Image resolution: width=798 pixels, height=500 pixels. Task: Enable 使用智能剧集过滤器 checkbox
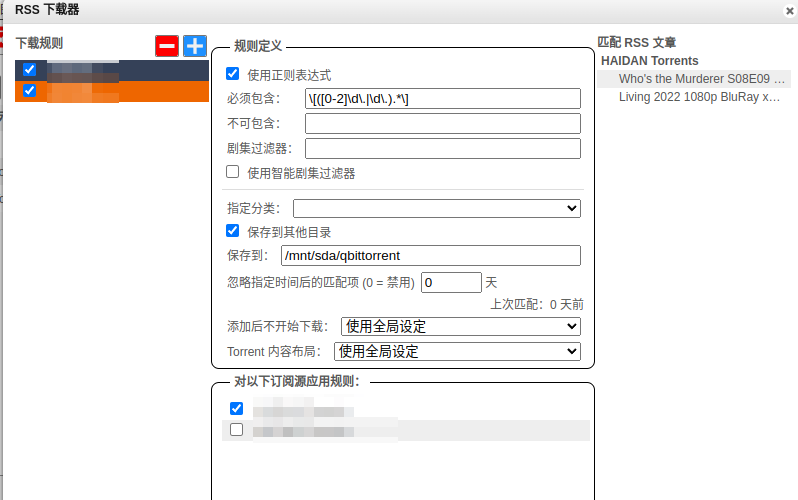(x=233, y=172)
